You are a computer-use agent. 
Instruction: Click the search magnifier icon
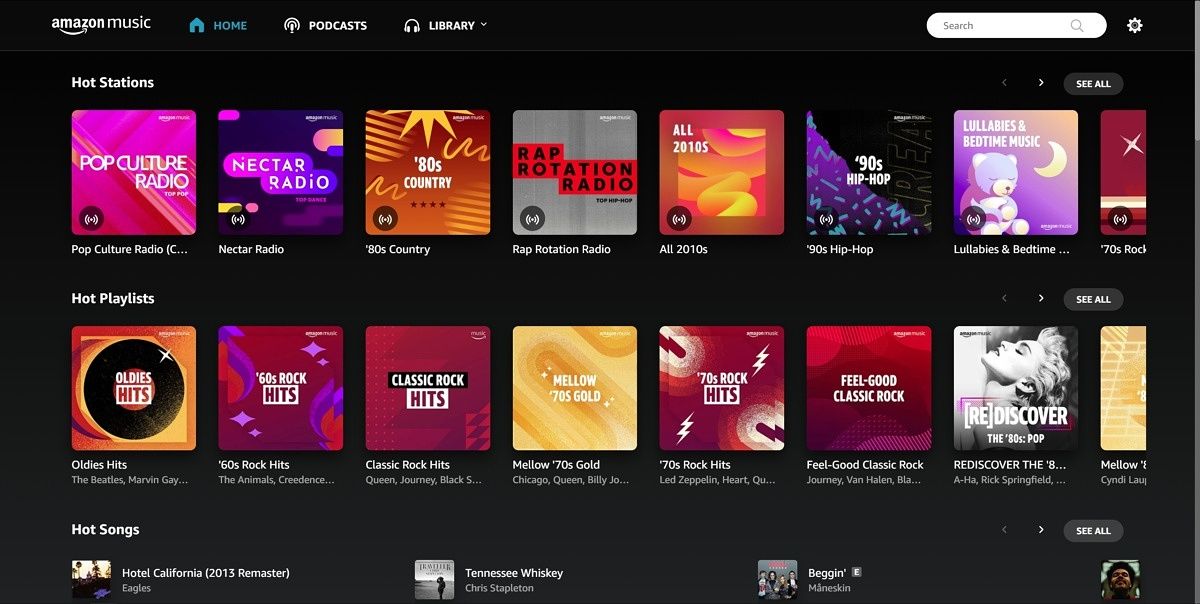(x=1077, y=25)
